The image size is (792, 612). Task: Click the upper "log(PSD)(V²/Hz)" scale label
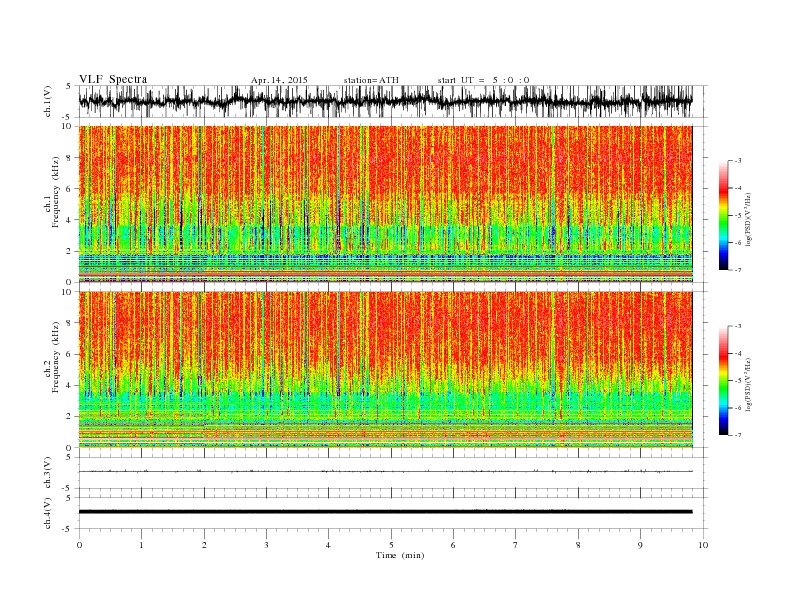tap(749, 219)
